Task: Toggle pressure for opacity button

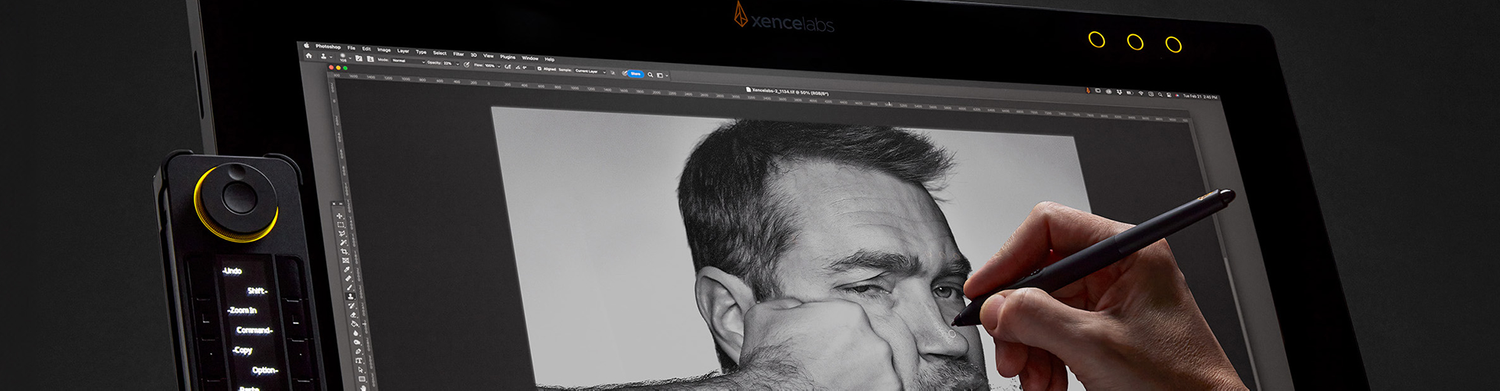Action: (466, 65)
